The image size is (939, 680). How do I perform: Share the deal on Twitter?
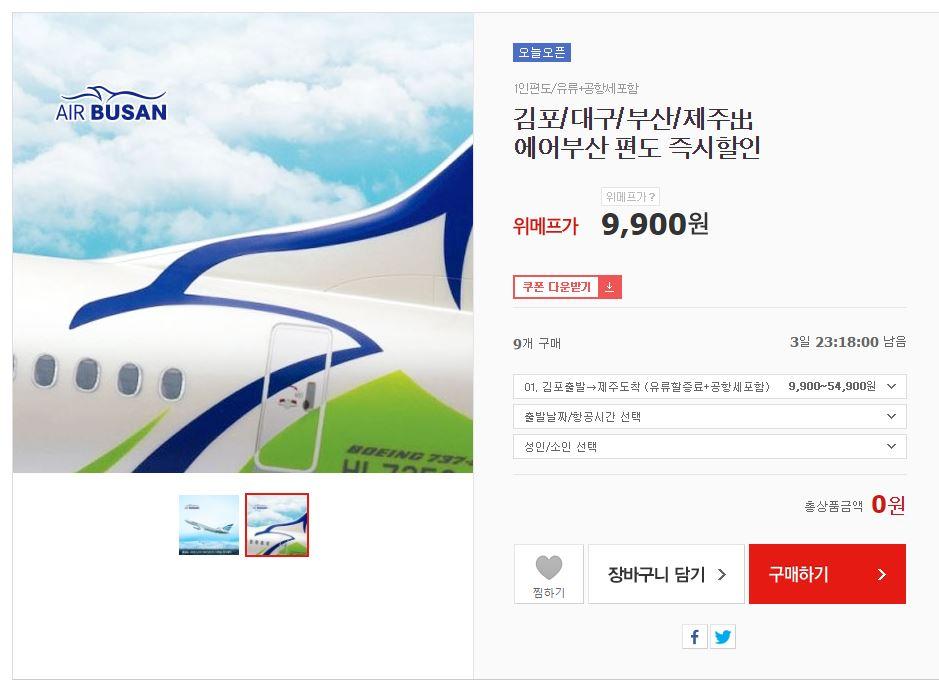[723, 636]
